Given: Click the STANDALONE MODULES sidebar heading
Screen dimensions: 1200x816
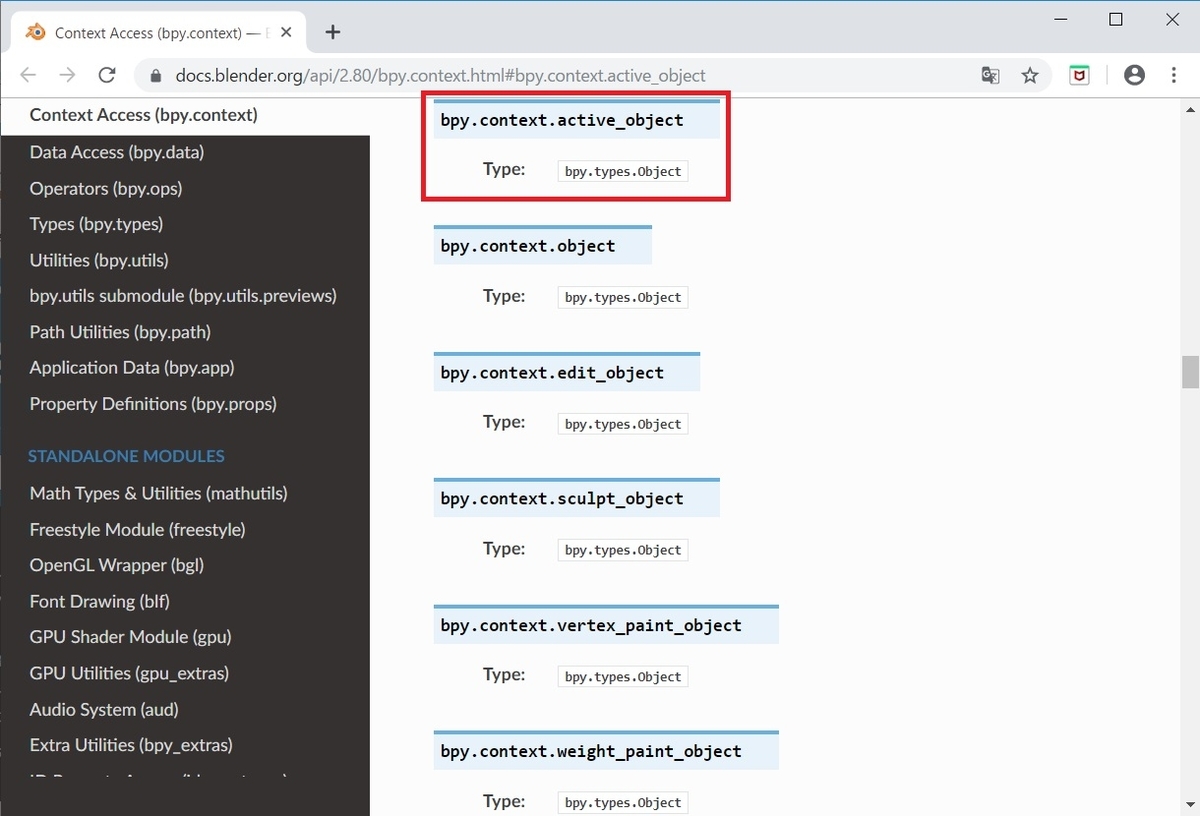Looking at the screenshot, I should pyautogui.click(x=126, y=456).
